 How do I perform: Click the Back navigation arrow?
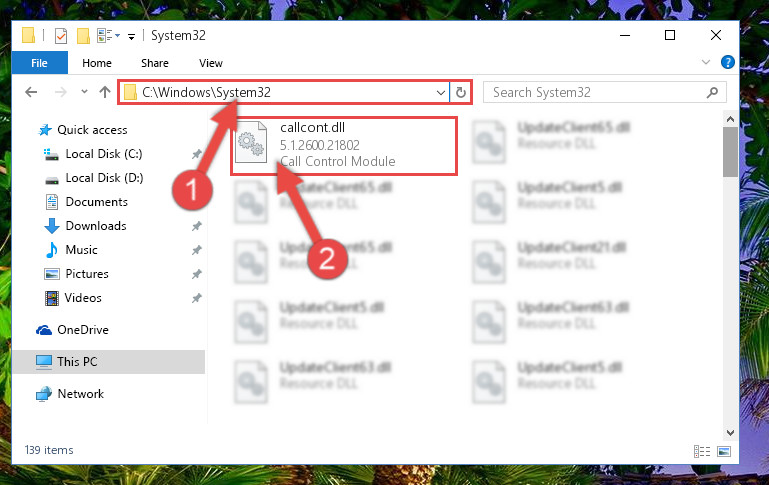tap(31, 92)
